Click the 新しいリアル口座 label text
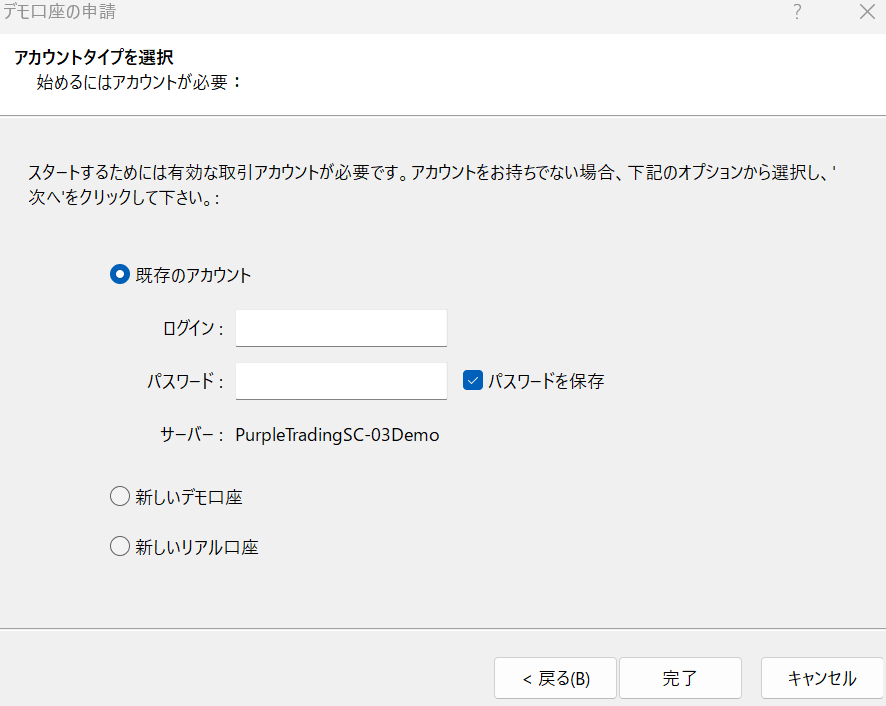 click(197, 547)
